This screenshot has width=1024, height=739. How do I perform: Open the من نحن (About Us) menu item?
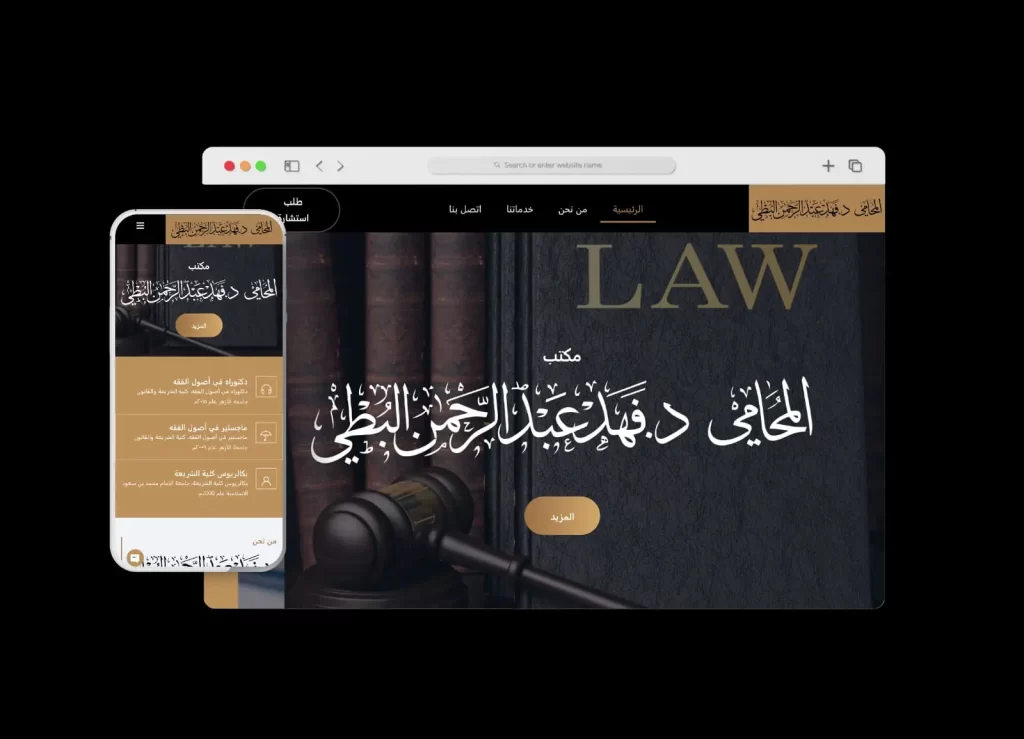tap(573, 210)
